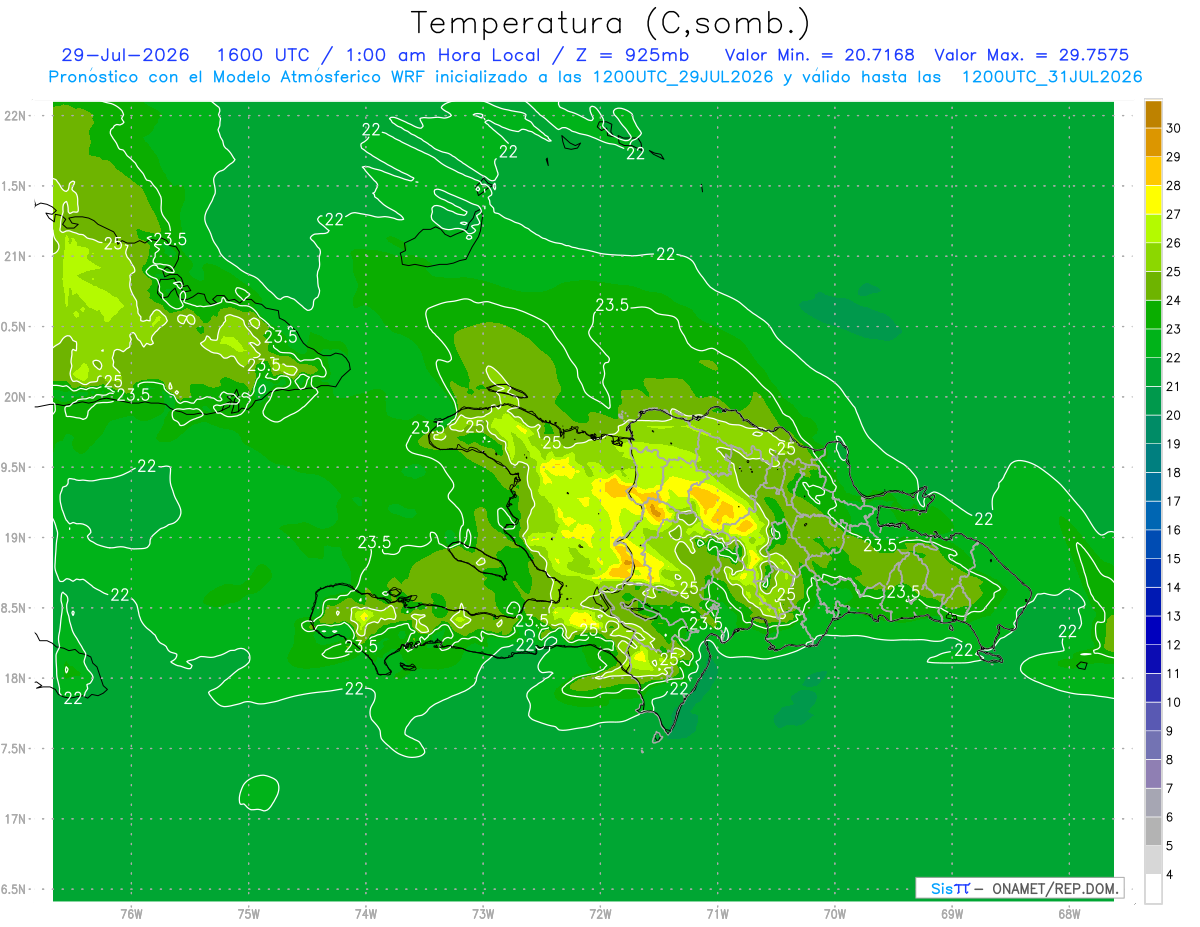Pick the green legend swatch between 22 and 23
1200x927 pixels.
[x=1153, y=343]
